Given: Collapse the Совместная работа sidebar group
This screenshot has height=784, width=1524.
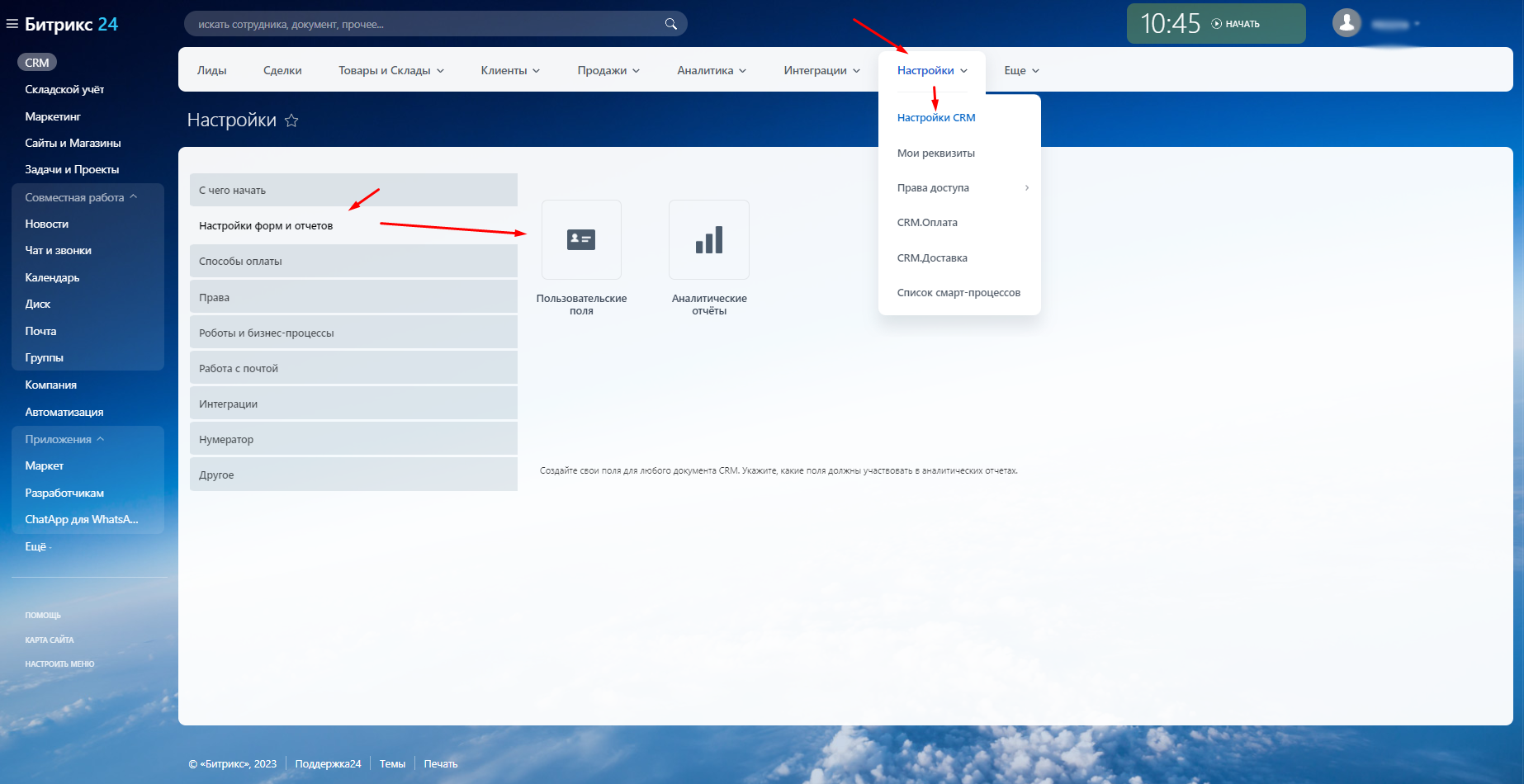Looking at the screenshot, I should click(133, 197).
